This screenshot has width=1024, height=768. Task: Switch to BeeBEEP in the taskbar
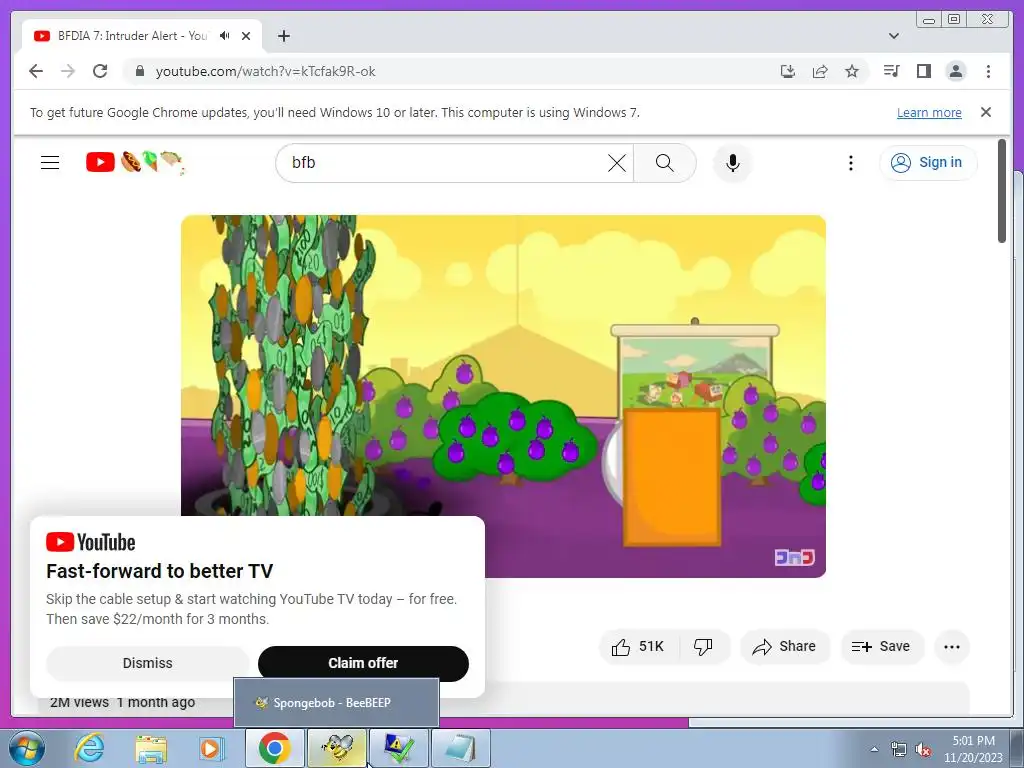click(336, 748)
